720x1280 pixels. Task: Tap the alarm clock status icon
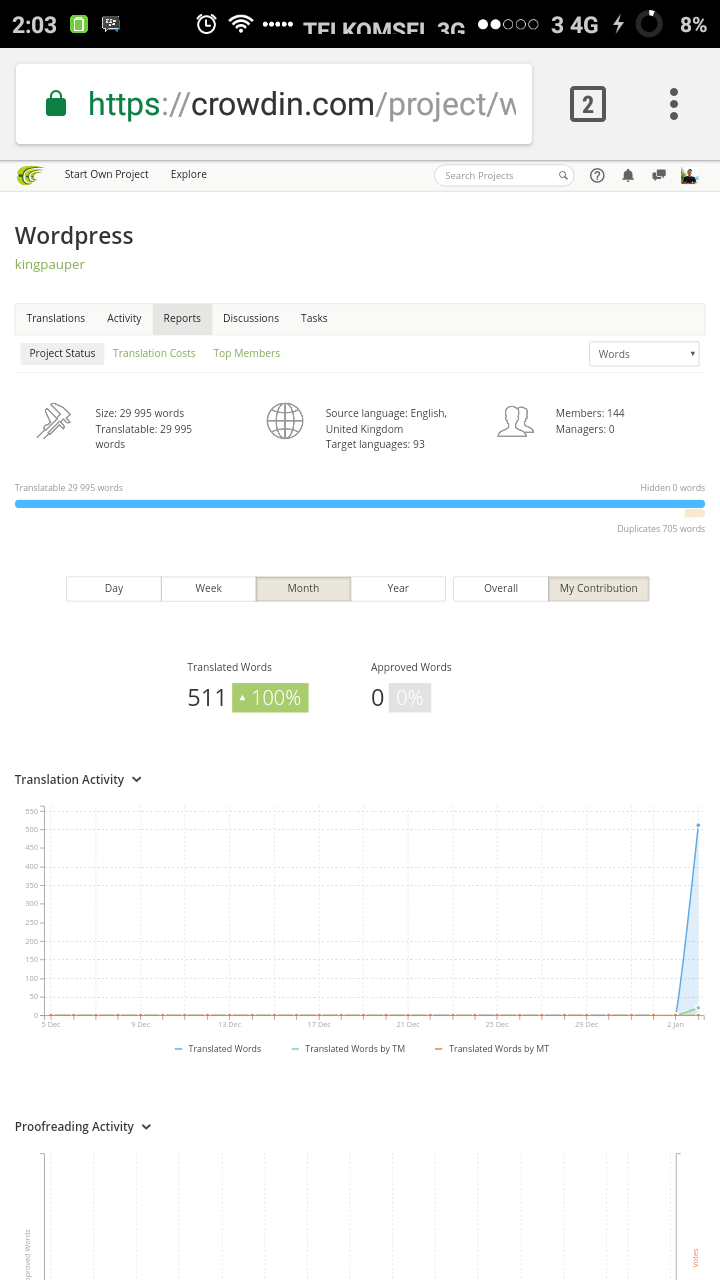point(206,24)
